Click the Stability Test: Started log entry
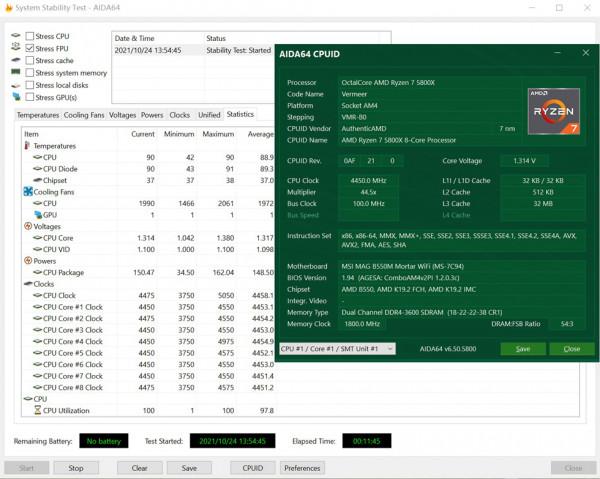The image size is (600, 479). click(238, 50)
